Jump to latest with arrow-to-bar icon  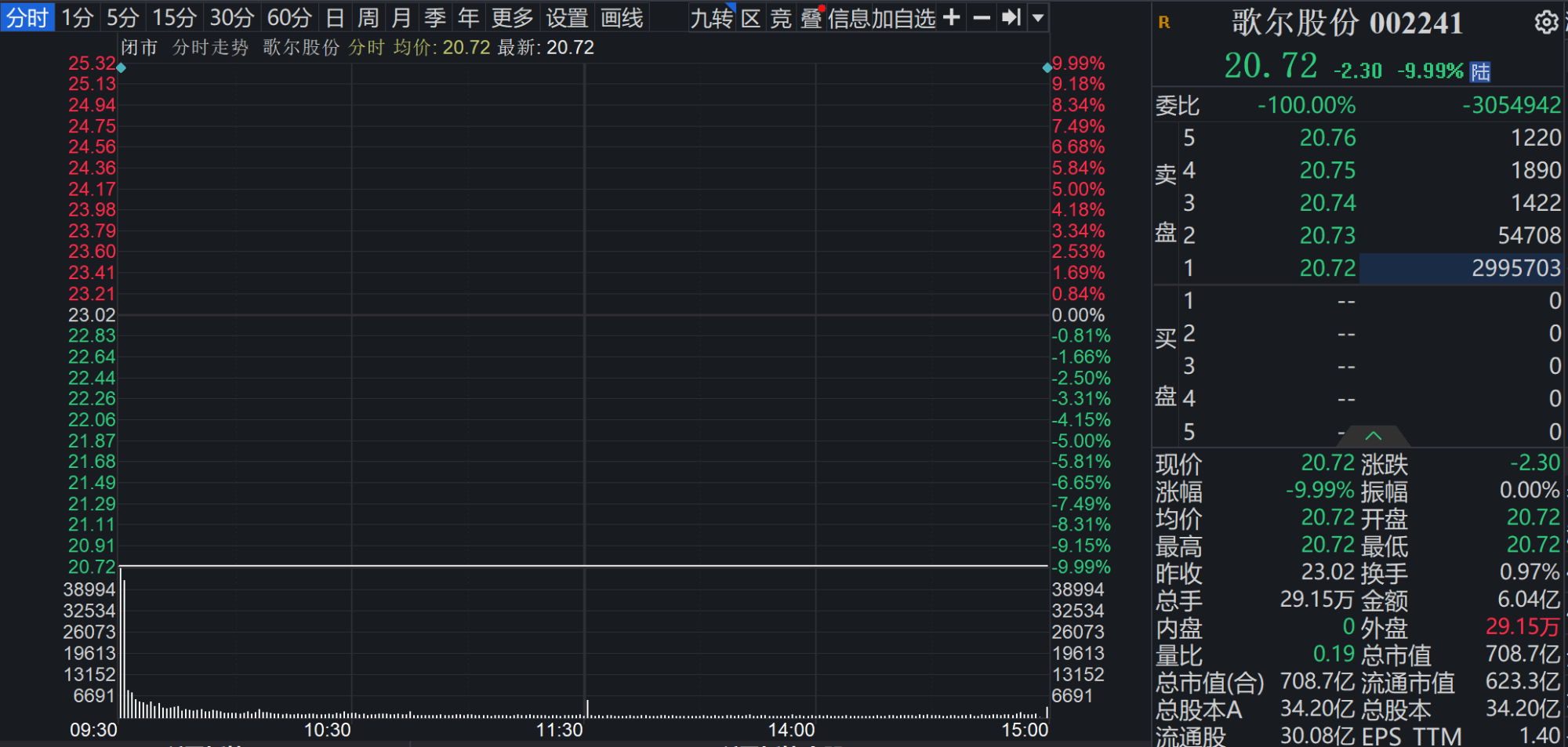click(1011, 17)
